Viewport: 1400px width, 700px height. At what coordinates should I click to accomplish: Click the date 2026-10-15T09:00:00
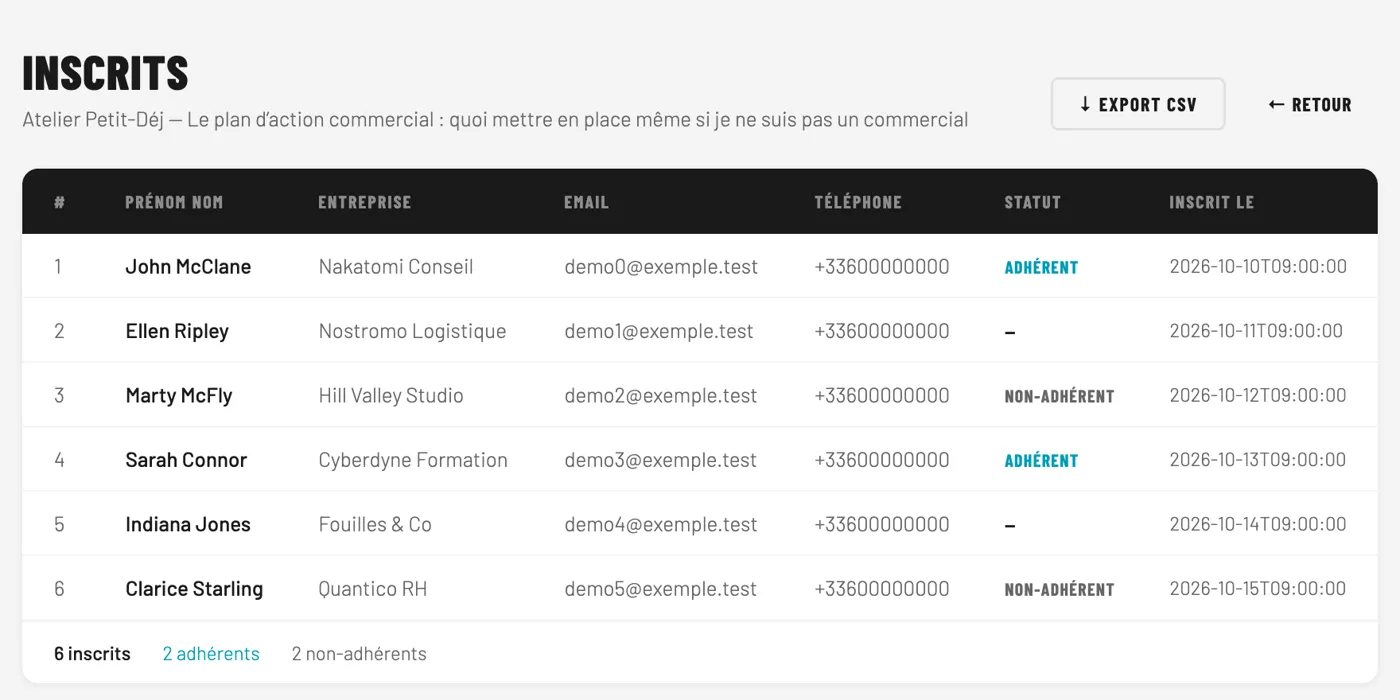coord(1258,588)
